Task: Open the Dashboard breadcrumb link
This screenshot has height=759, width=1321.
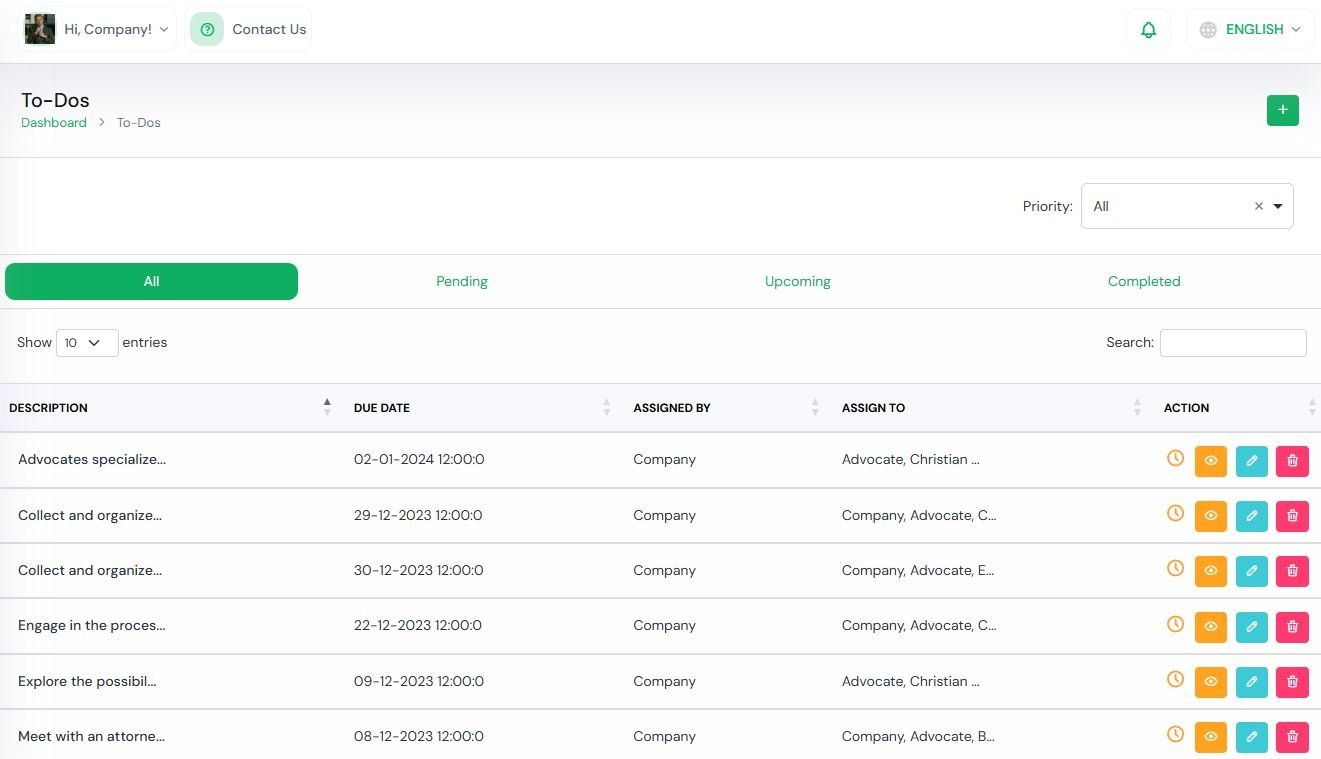Action: 54,123
